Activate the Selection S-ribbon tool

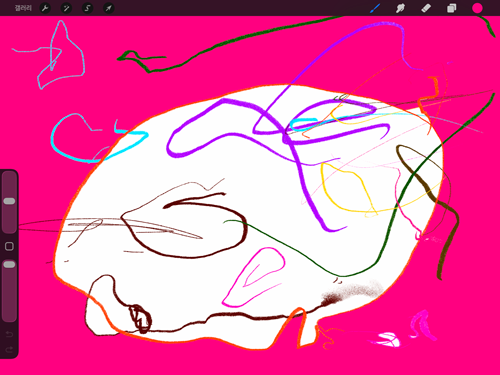point(87,8)
